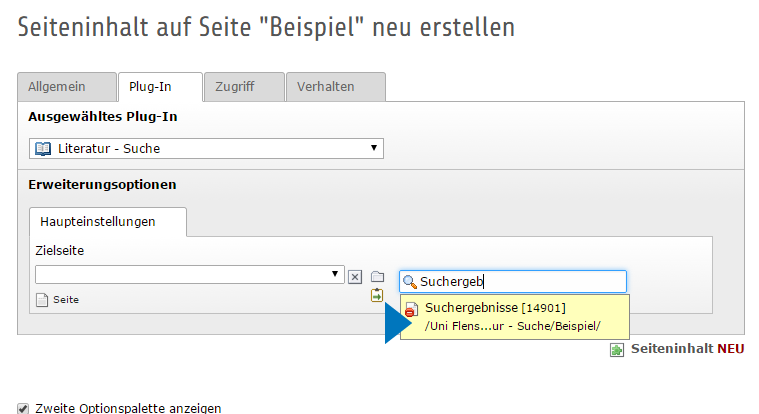Switch to the Allgemein tab
Image resolution: width=759 pixels, height=414 pixels.
[x=56, y=87]
